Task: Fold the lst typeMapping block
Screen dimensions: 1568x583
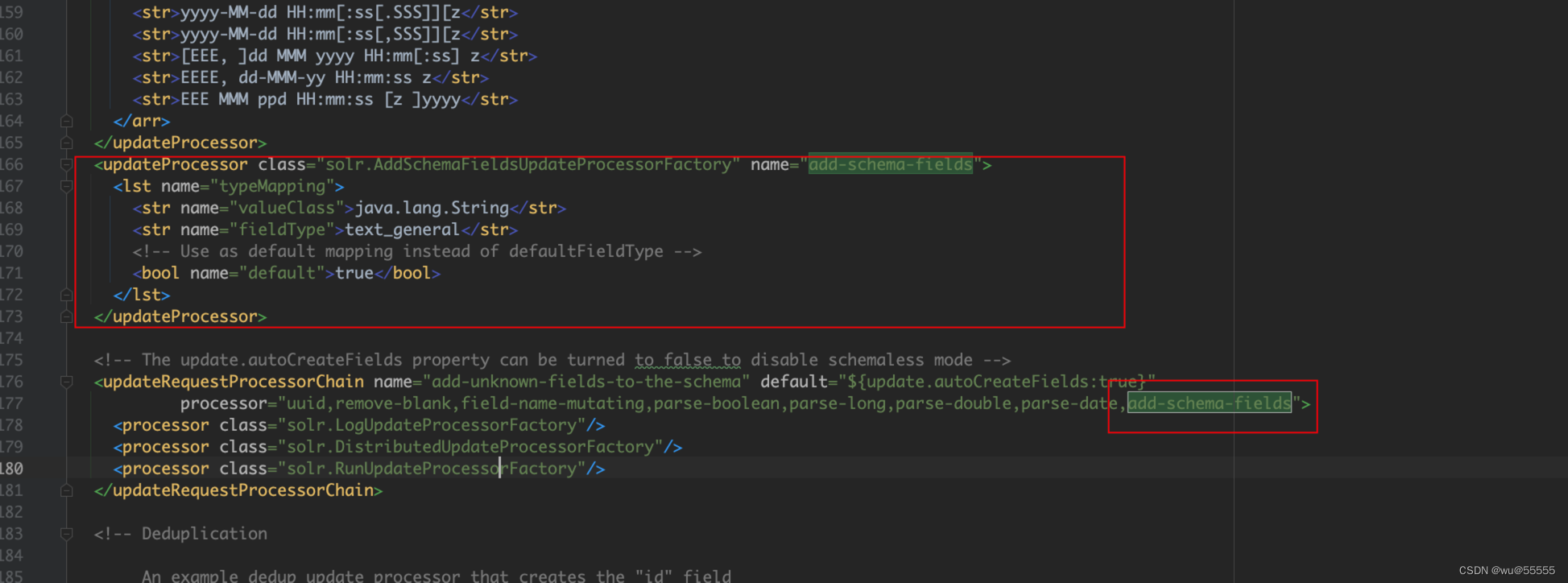Action: pos(67,186)
